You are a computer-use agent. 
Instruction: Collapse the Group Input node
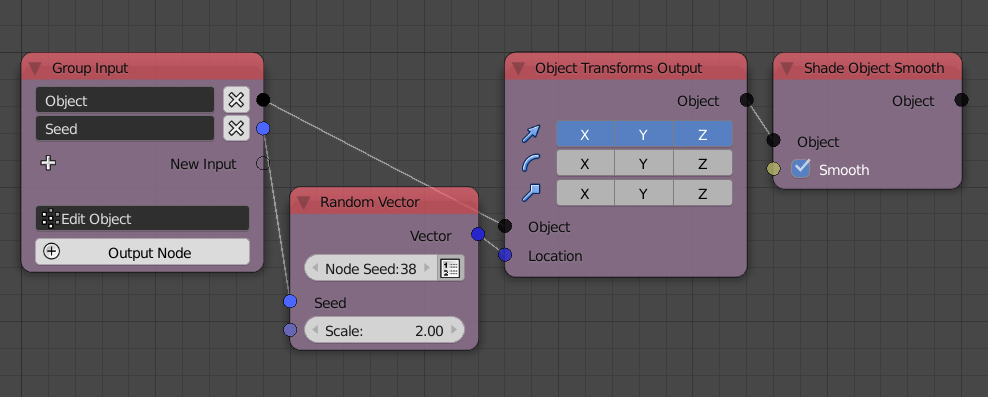[x=35, y=68]
